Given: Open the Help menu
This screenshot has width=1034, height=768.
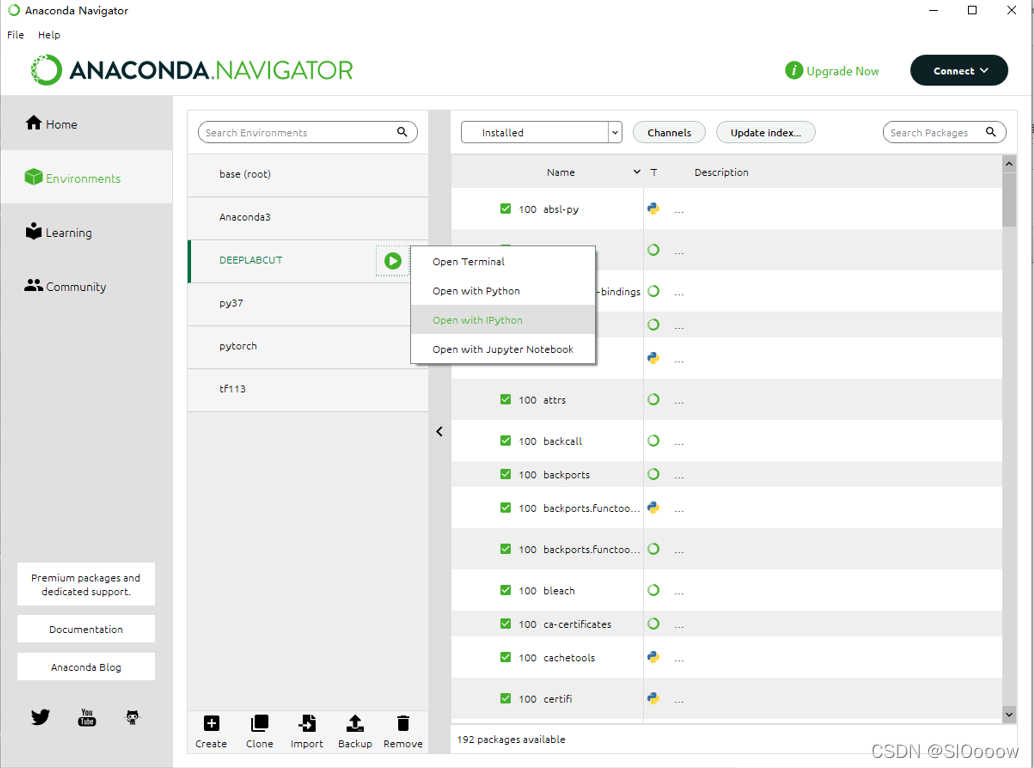Looking at the screenshot, I should tap(49, 35).
